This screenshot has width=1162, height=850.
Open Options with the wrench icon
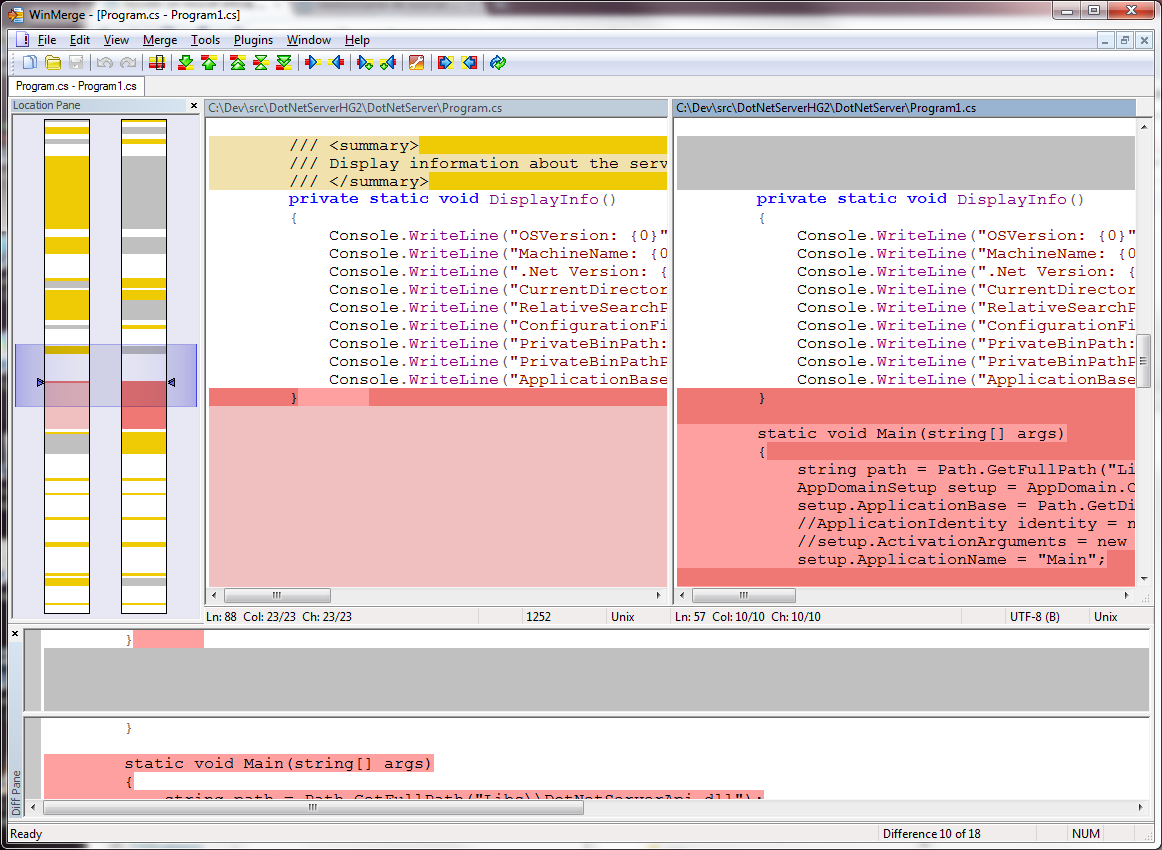417,63
